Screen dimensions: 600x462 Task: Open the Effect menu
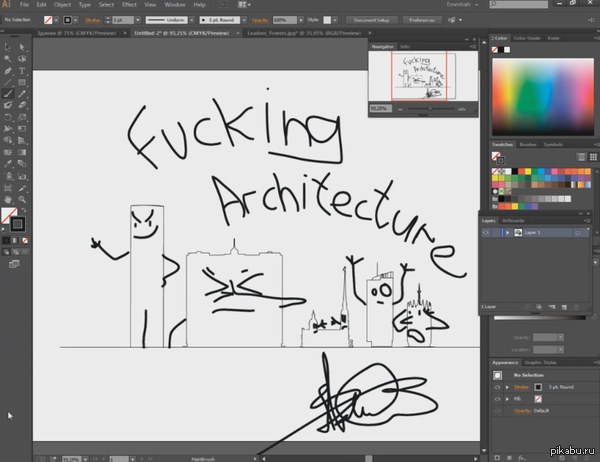pos(129,5)
